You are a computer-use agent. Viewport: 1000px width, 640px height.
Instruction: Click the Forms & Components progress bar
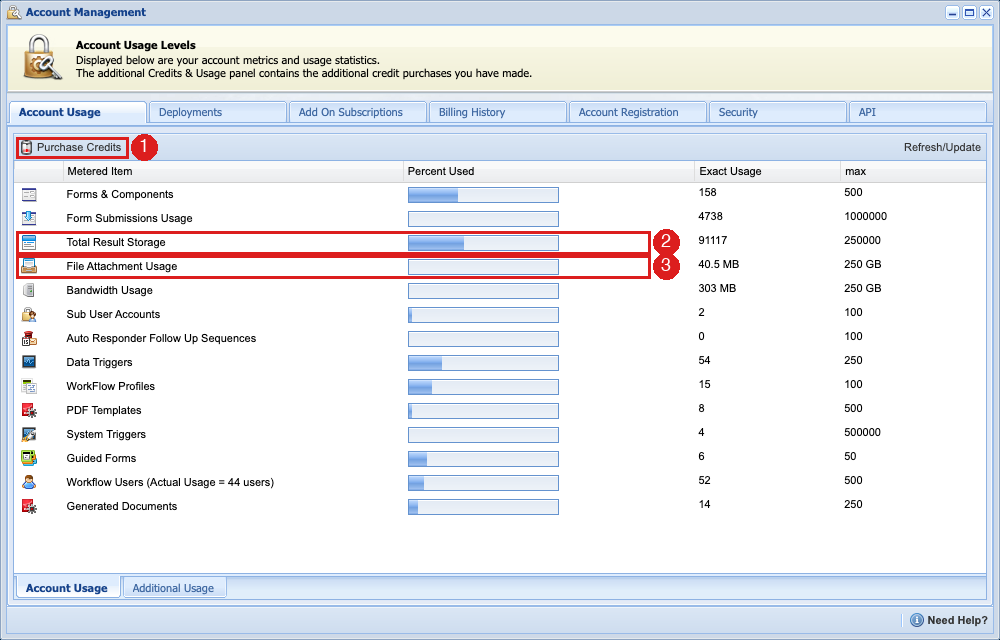point(483,195)
